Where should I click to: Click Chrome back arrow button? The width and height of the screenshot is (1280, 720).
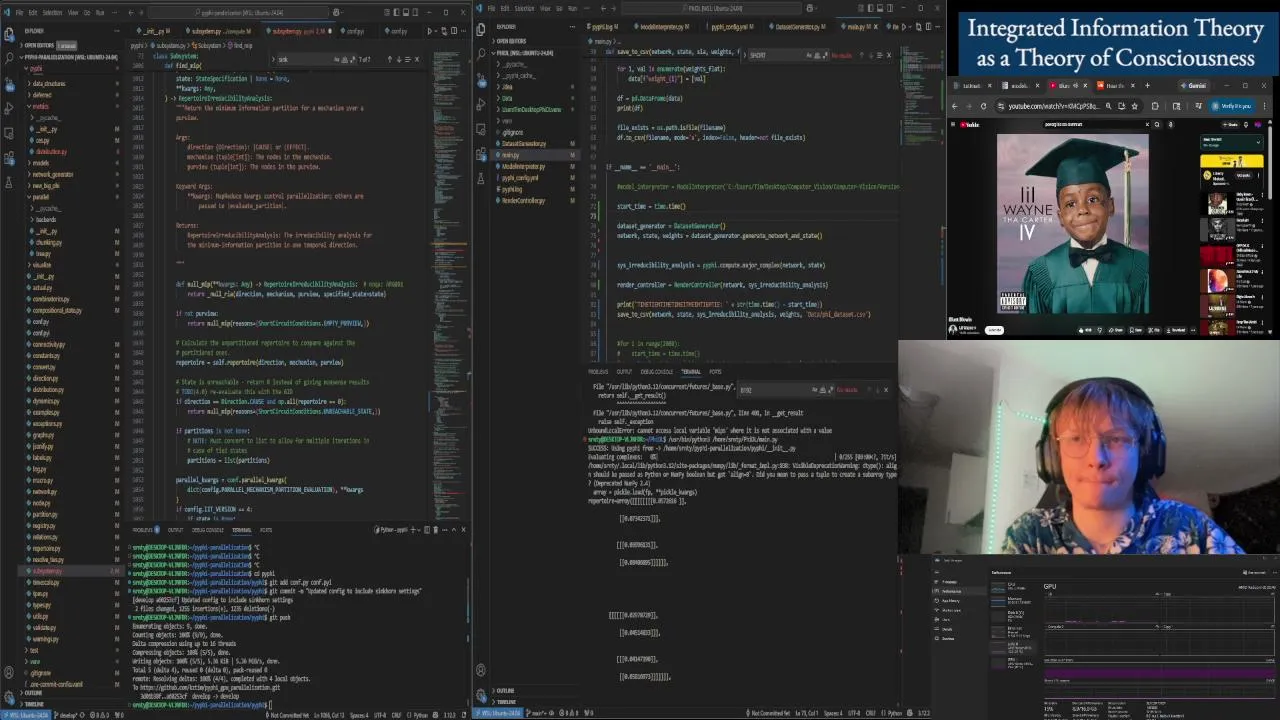(x=955, y=106)
